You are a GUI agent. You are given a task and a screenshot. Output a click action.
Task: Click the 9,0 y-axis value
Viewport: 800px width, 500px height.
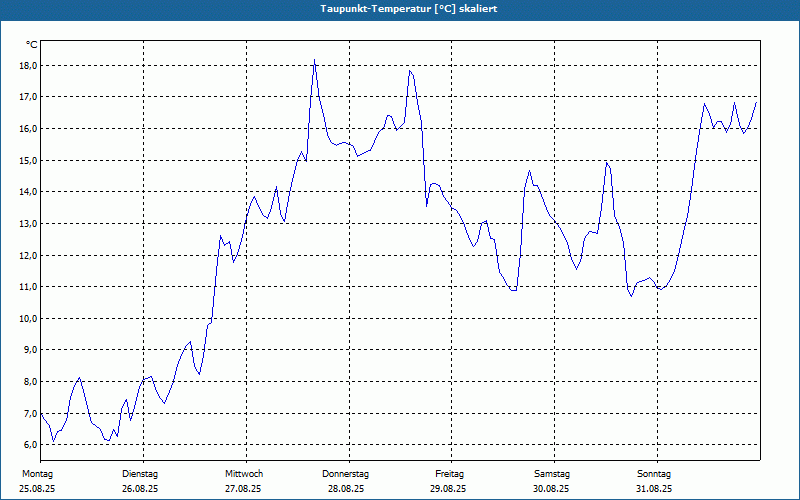click(x=30, y=350)
